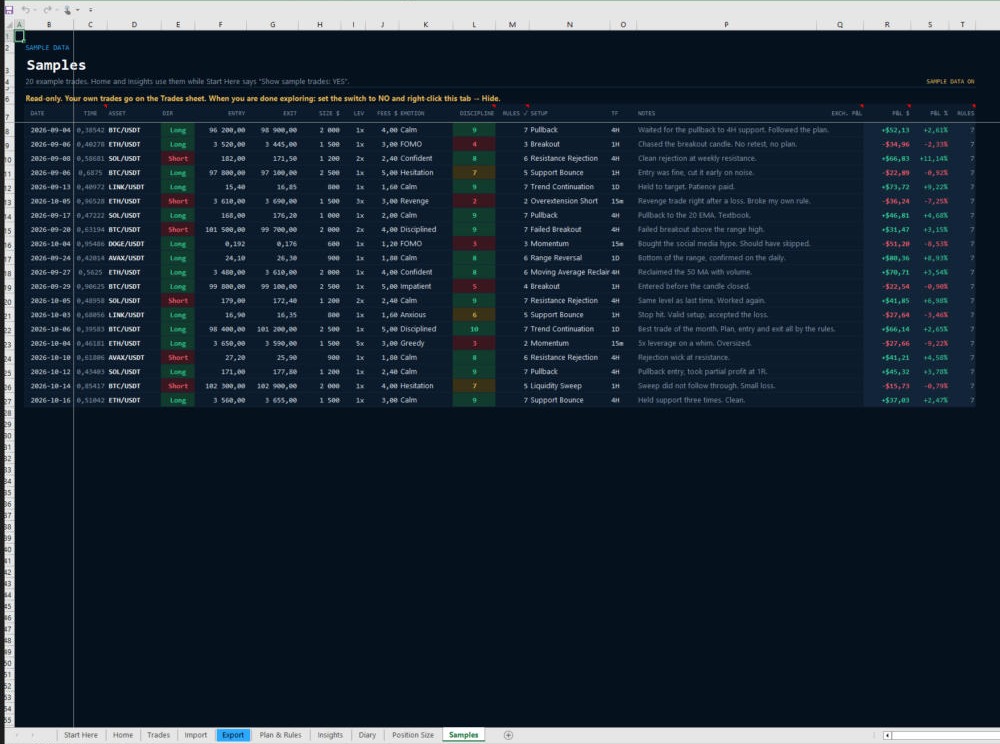The width and height of the screenshot is (1000, 744).
Task: Select row 30 header
Action: pos(9,436)
